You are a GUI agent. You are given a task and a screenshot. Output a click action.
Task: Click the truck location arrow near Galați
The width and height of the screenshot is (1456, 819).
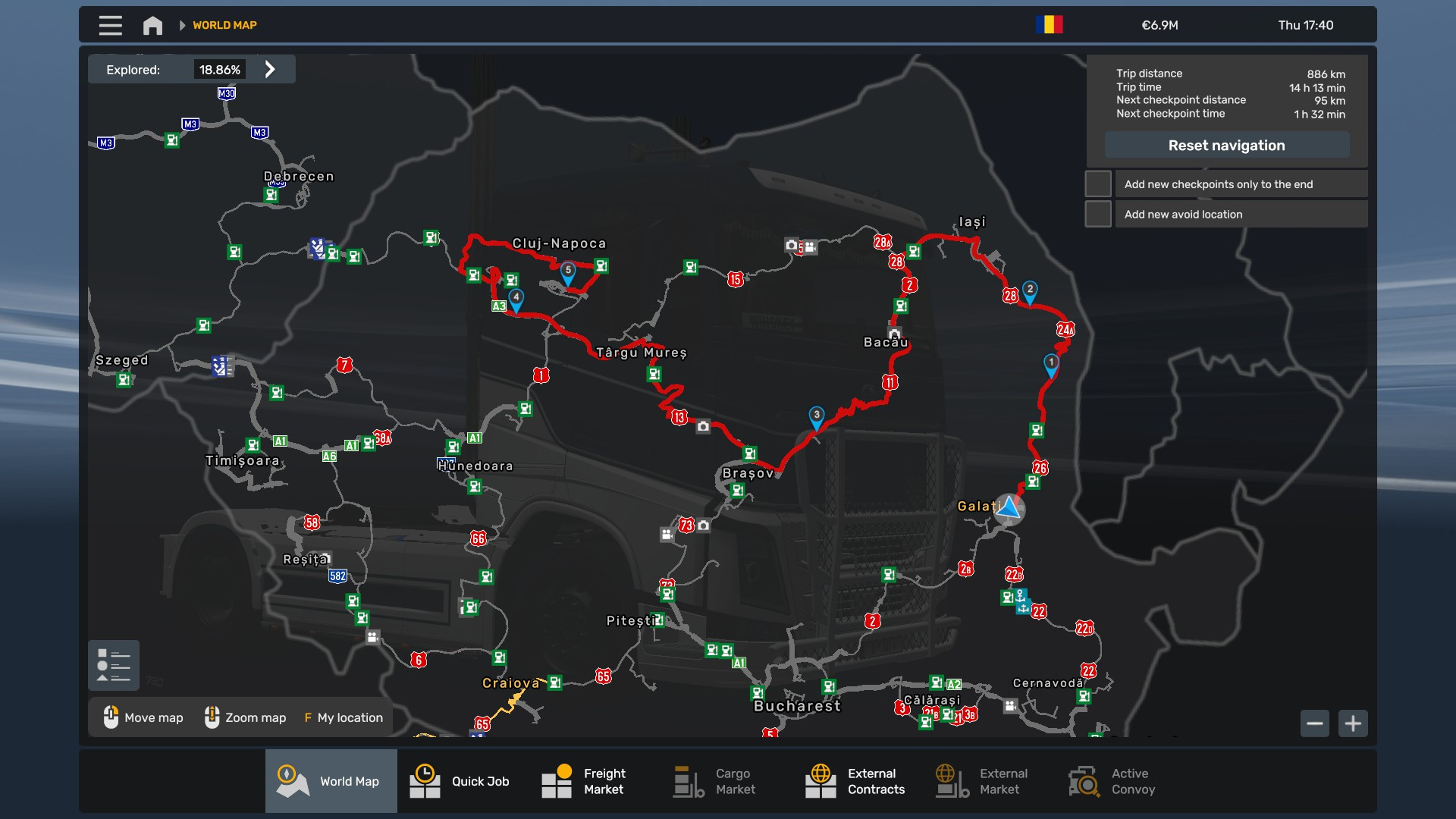click(1009, 508)
